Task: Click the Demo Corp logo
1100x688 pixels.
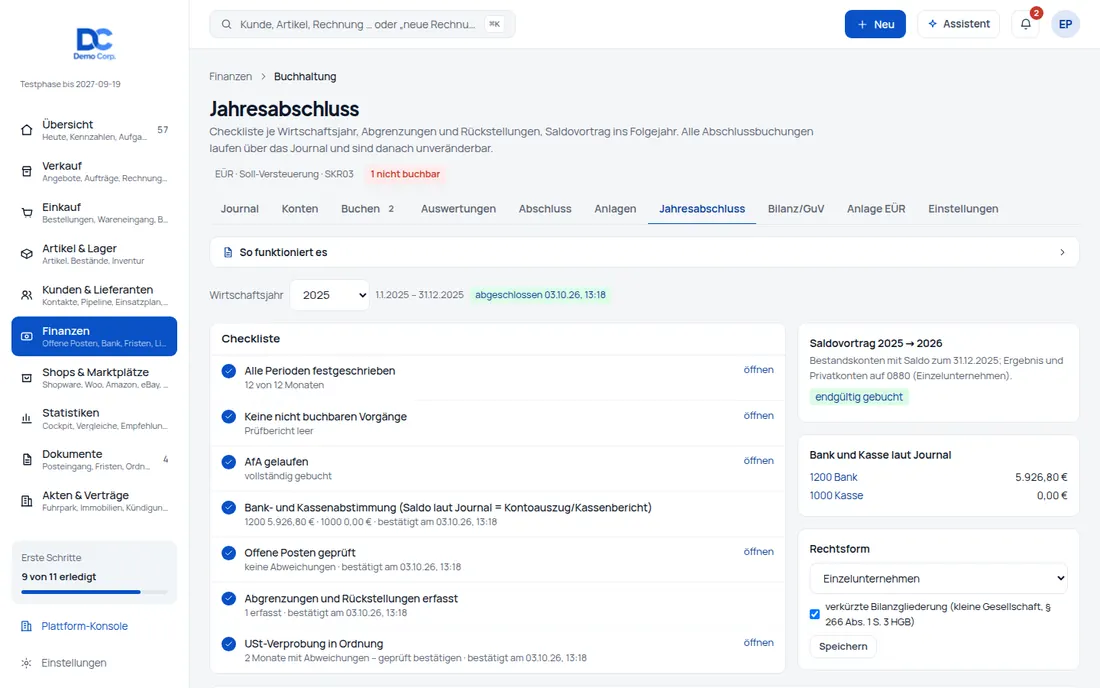Action: point(94,43)
